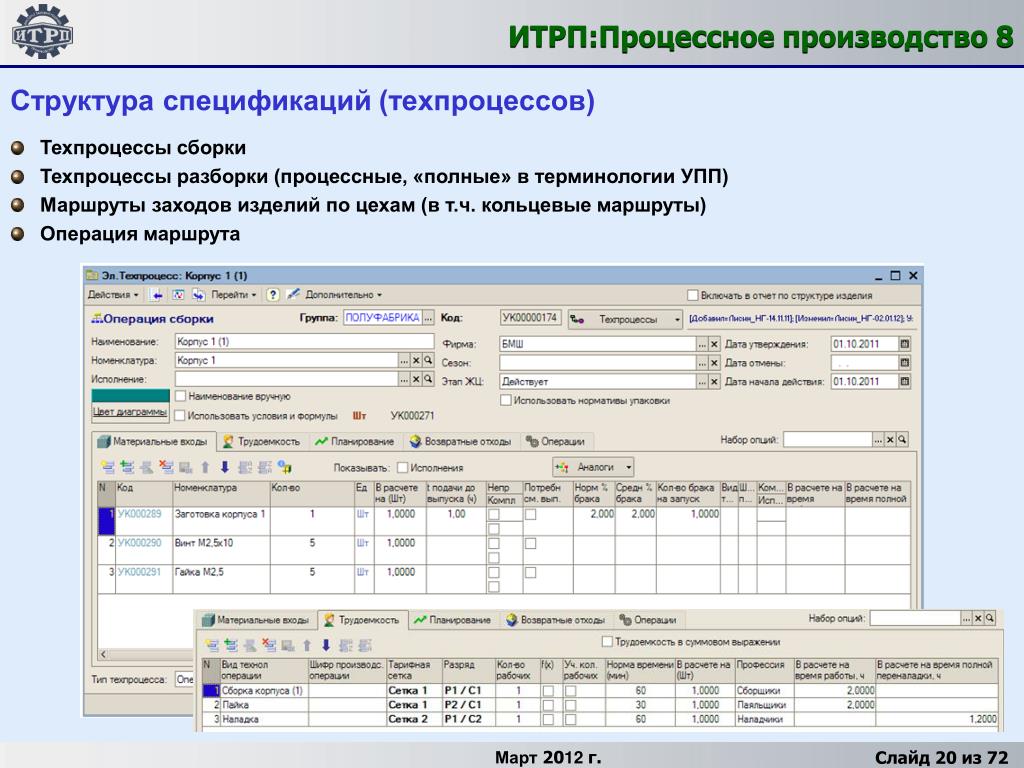The width and height of the screenshot is (1024, 768).
Task: Open upper Набор опций selection ellipsis
Action: (x=878, y=440)
